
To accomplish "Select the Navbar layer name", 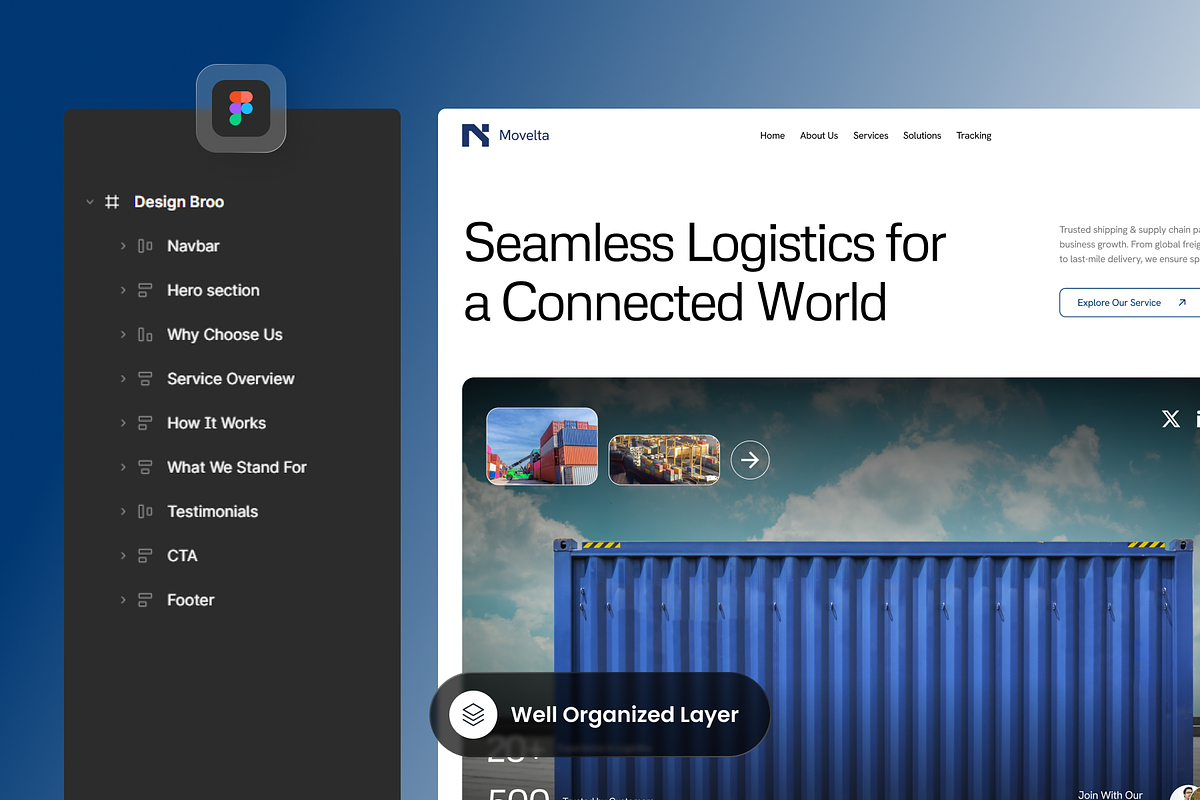I will [193, 246].
